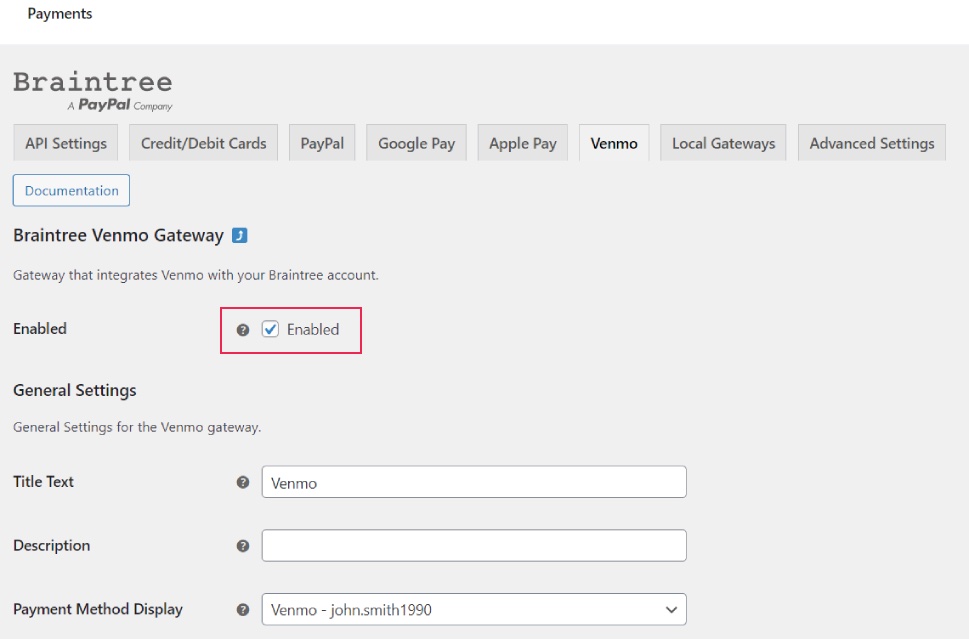Open the API Settings tab
The image size is (969, 639).
(66, 143)
